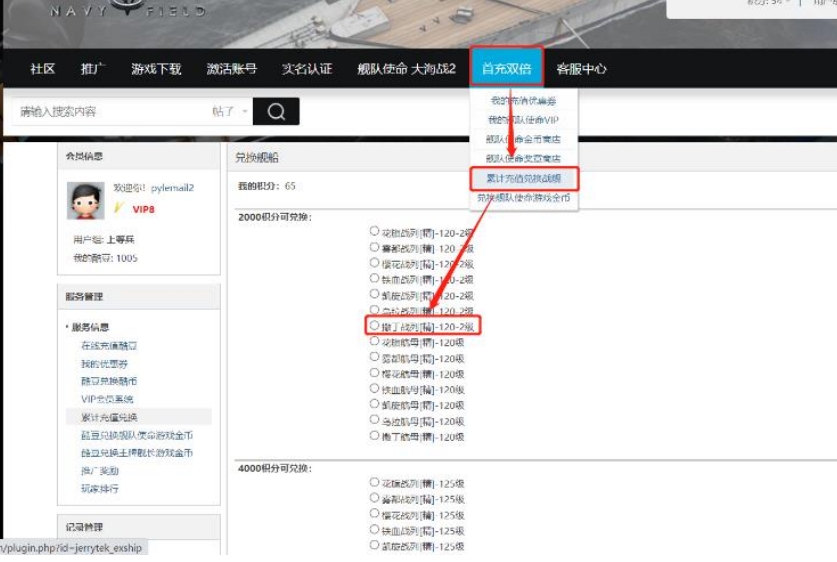
Task: Select the last 航母[精]-120级 radio under 2000积分
Action: click(375, 436)
